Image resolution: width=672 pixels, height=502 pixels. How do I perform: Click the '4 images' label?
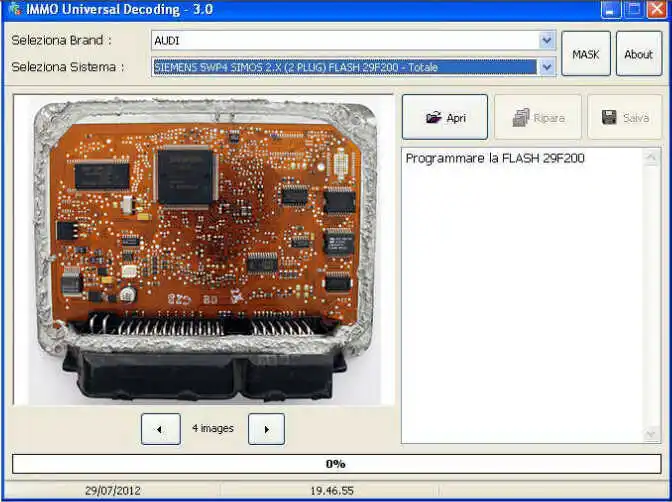(x=213, y=428)
